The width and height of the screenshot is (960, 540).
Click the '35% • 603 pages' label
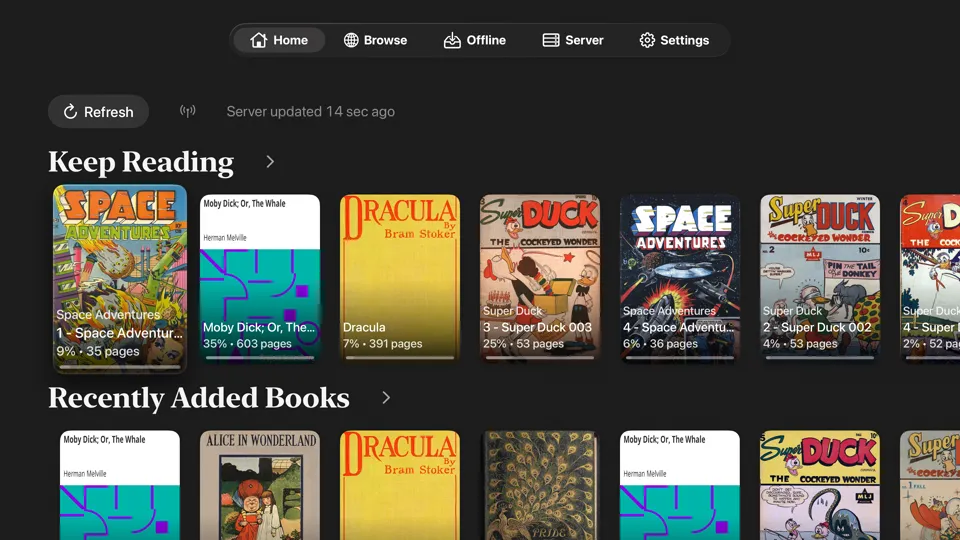point(247,343)
